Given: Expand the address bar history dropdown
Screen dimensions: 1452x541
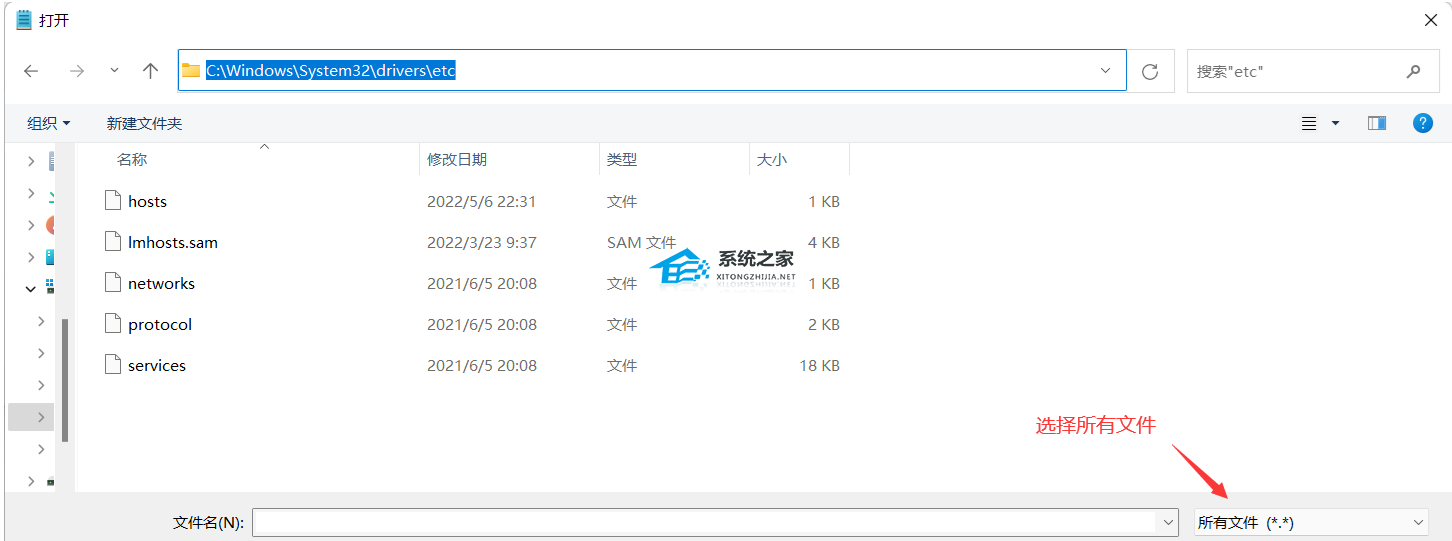Looking at the screenshot, I should coord(1105,71).
